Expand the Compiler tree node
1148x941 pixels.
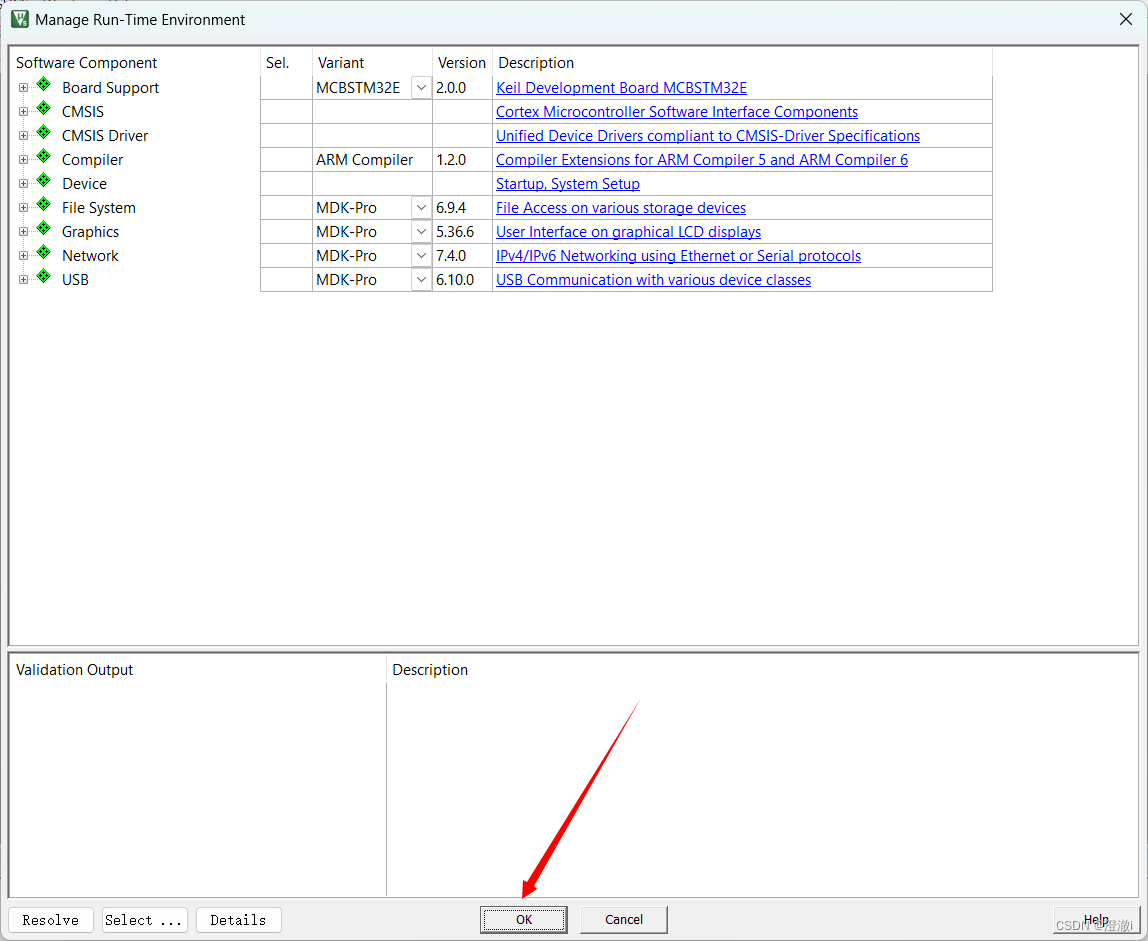click(x=23, y=160)
